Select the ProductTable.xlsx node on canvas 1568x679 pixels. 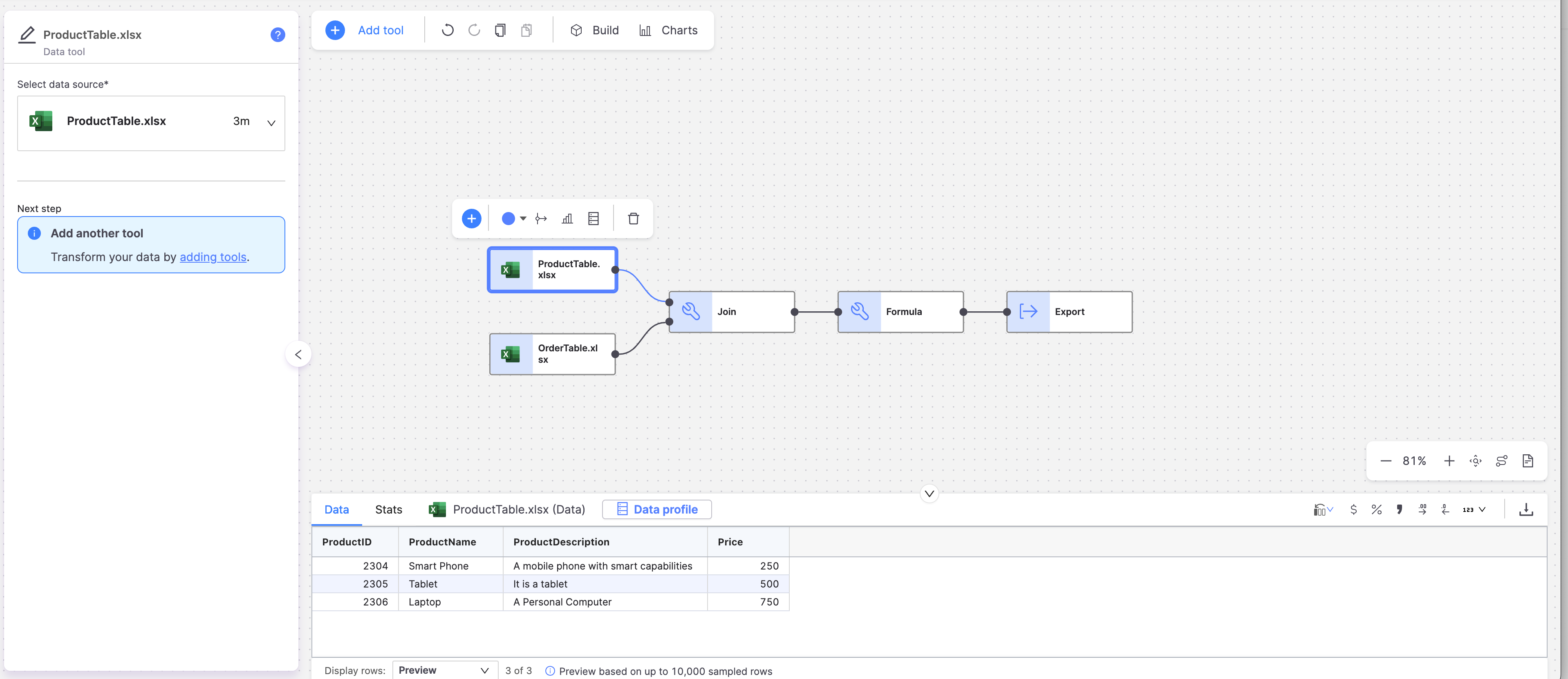pyautogui.click(x=553, y=270)
